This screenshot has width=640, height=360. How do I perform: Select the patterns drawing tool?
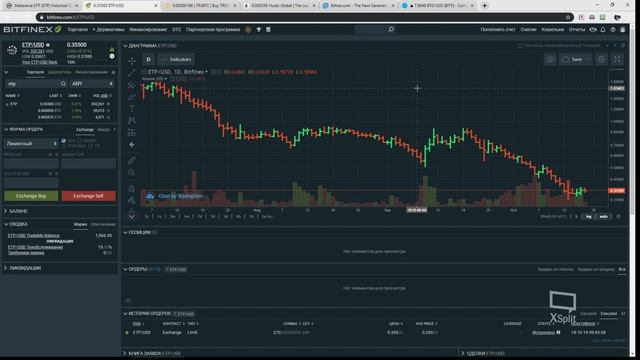point(131,120)
